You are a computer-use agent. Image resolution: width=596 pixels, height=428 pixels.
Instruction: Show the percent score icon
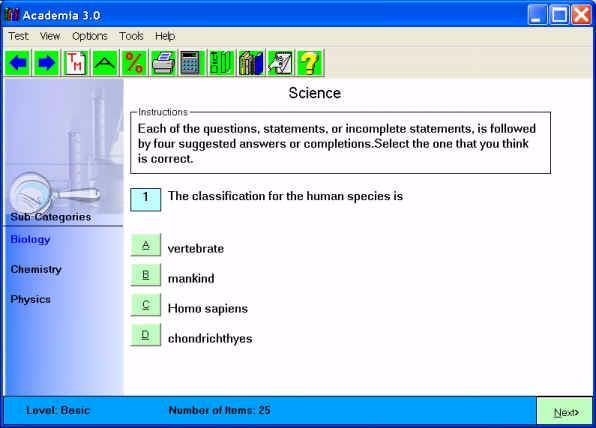[134, 63]
